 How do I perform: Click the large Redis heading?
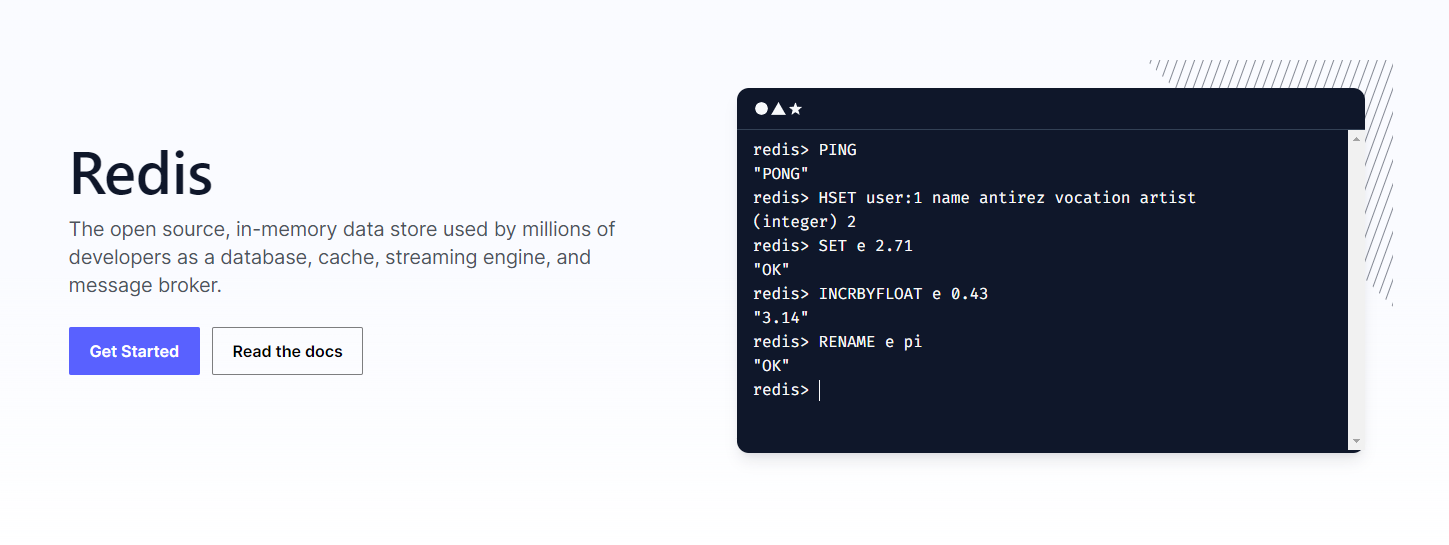141,172
